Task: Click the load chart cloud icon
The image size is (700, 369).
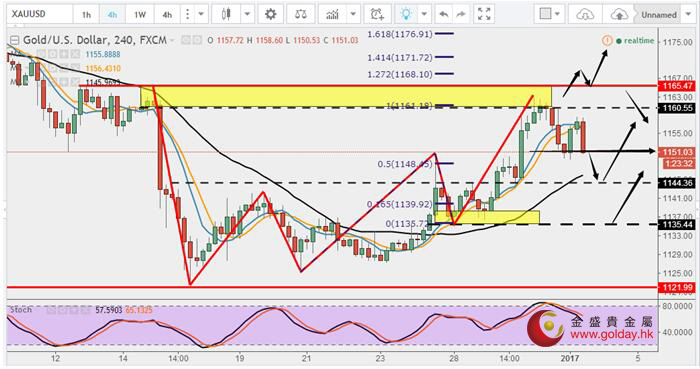Action: 584,14
